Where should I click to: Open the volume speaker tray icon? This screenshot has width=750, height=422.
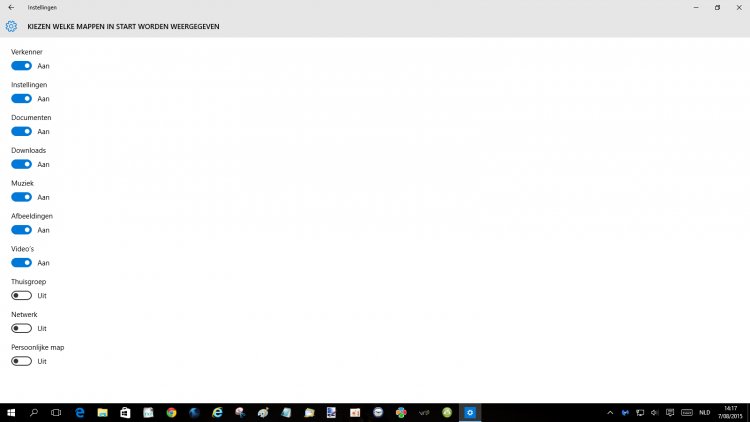point(655,412)
